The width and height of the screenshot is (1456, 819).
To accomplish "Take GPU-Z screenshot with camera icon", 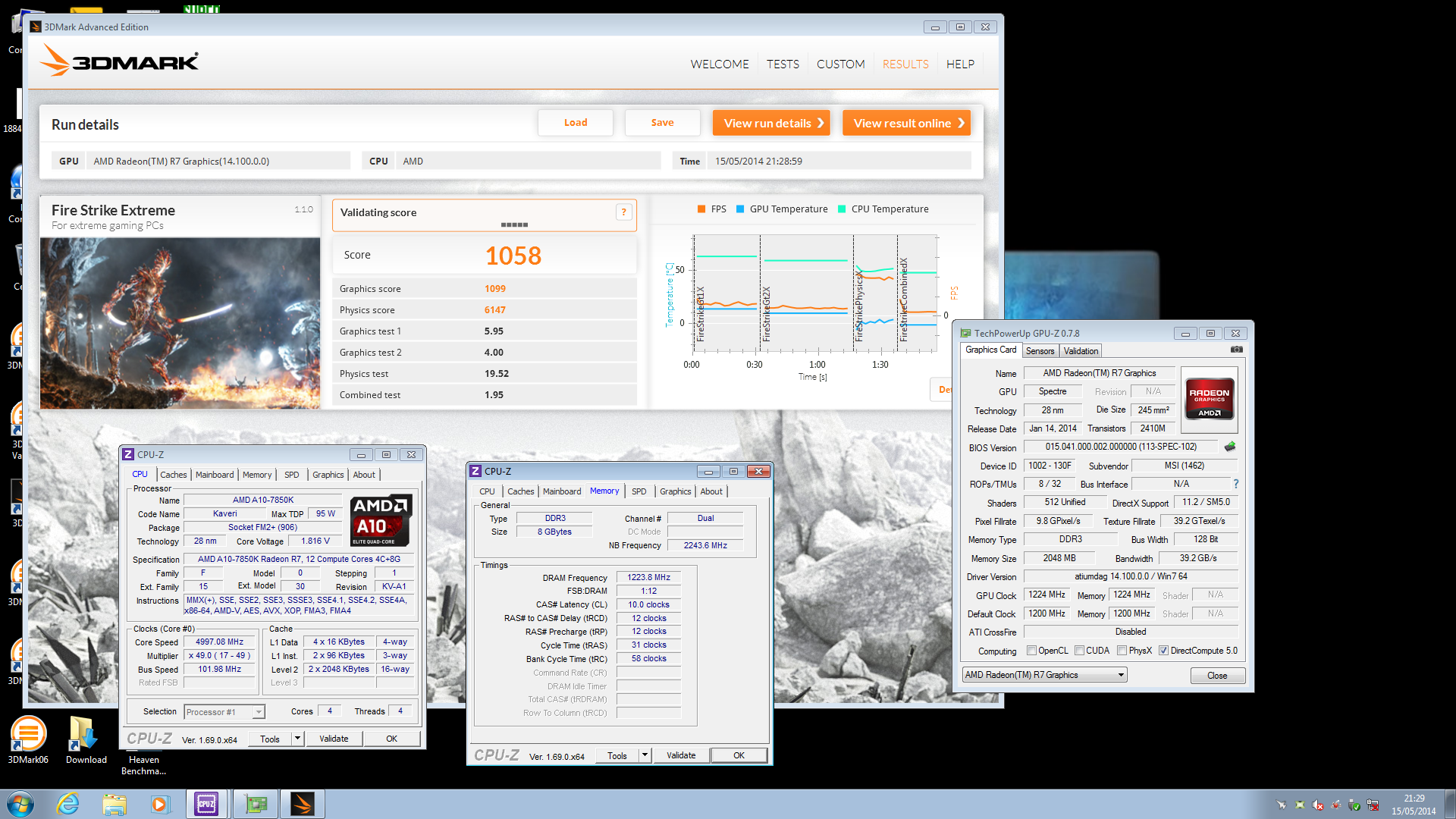I will click(x=1236, y=350).
